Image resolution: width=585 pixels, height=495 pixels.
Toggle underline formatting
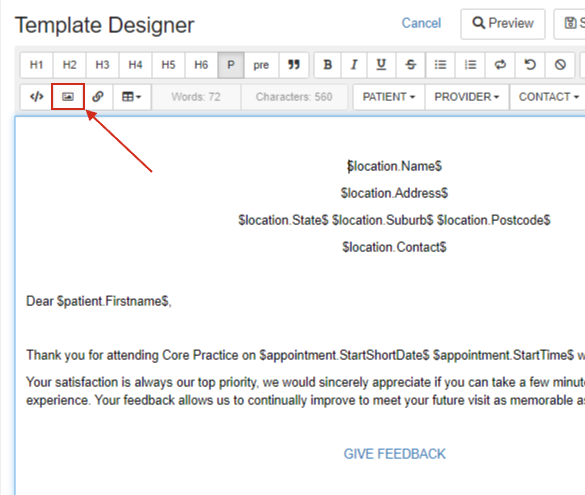tap(381, 65)
